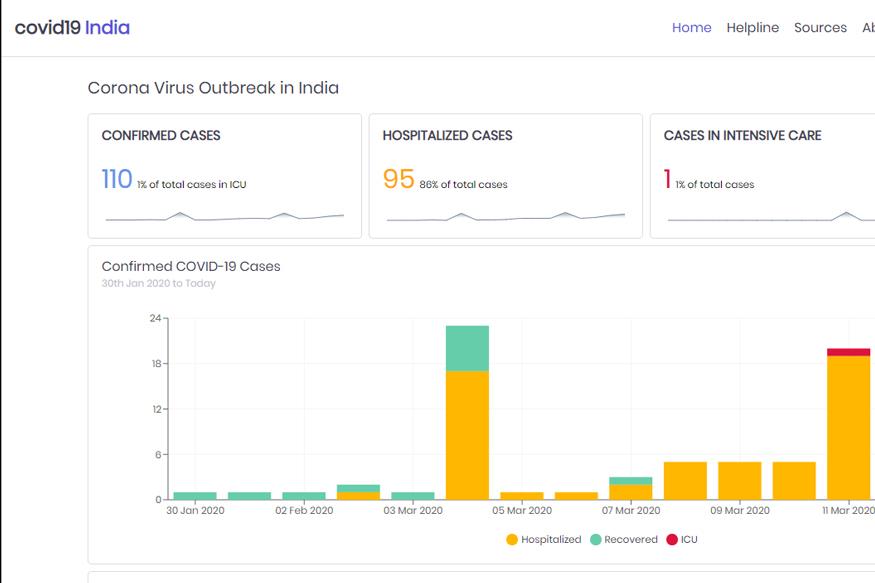Open the Sources navigation link
This screenshot has height=583, width=875.
point(820,27)
